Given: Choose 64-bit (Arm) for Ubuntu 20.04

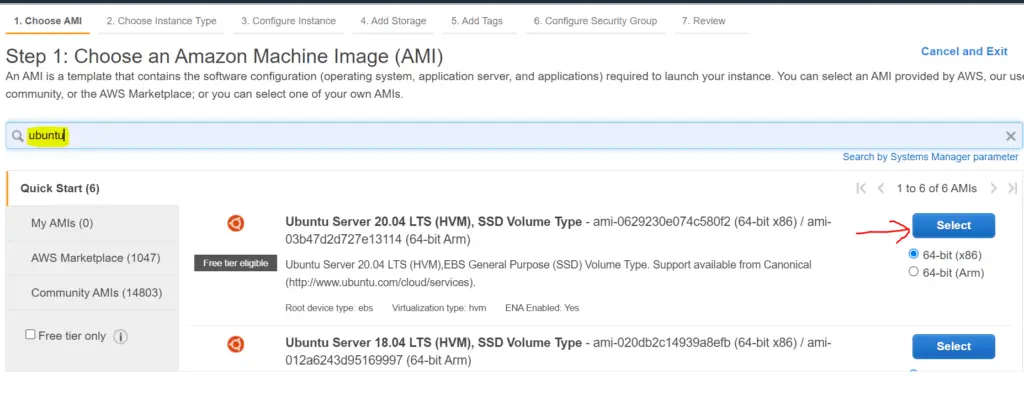Looking at the screenshot, I should pyautogui.click(x=914, y=272).
